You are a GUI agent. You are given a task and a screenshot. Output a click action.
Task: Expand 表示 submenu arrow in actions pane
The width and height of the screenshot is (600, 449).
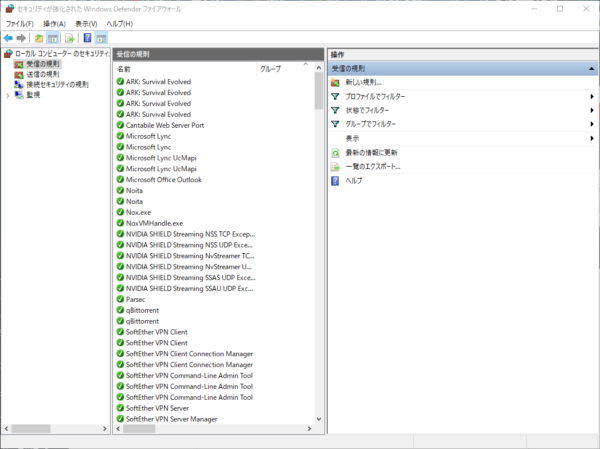pyautogui.click(x=592, y=138)
